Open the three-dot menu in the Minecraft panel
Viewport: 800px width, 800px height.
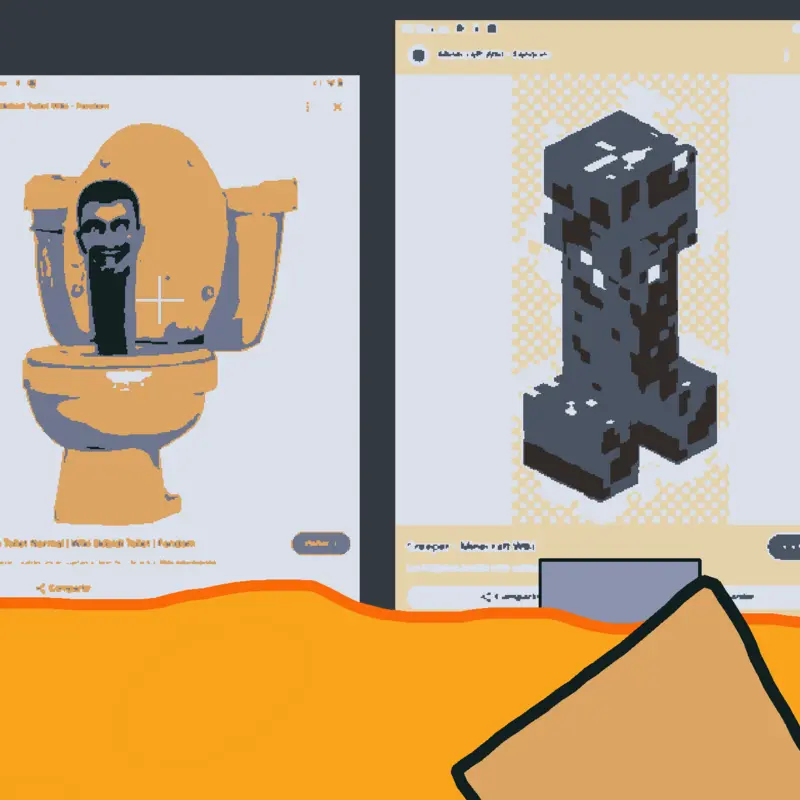tap(786, 55)
